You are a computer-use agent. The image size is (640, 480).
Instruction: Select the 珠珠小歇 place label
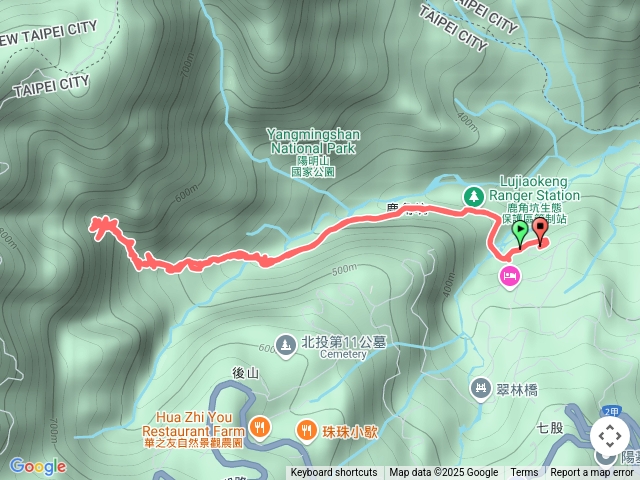[x=350, y=432]
